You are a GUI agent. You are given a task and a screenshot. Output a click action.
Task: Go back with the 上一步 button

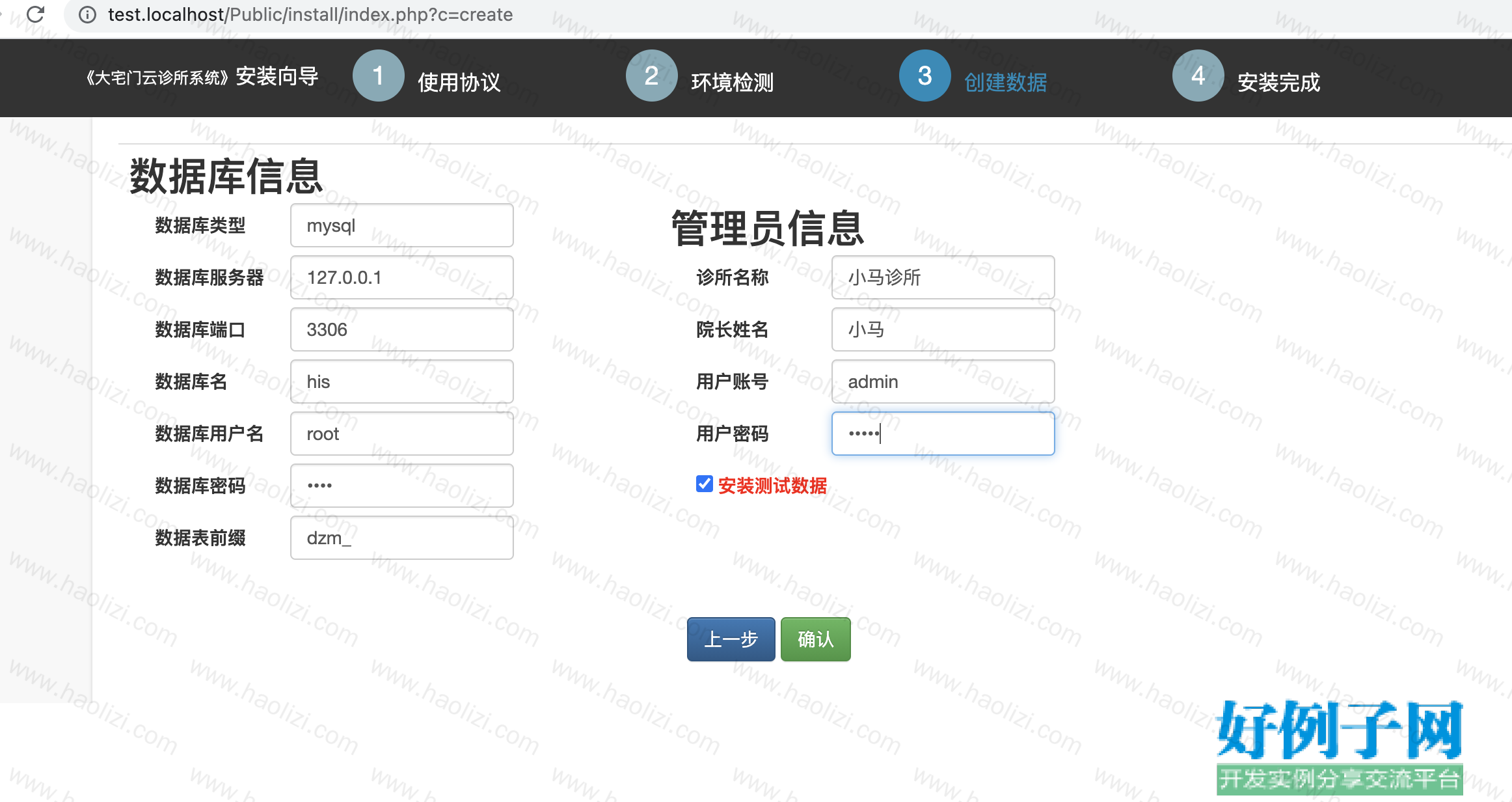click(x=731, y=639)
